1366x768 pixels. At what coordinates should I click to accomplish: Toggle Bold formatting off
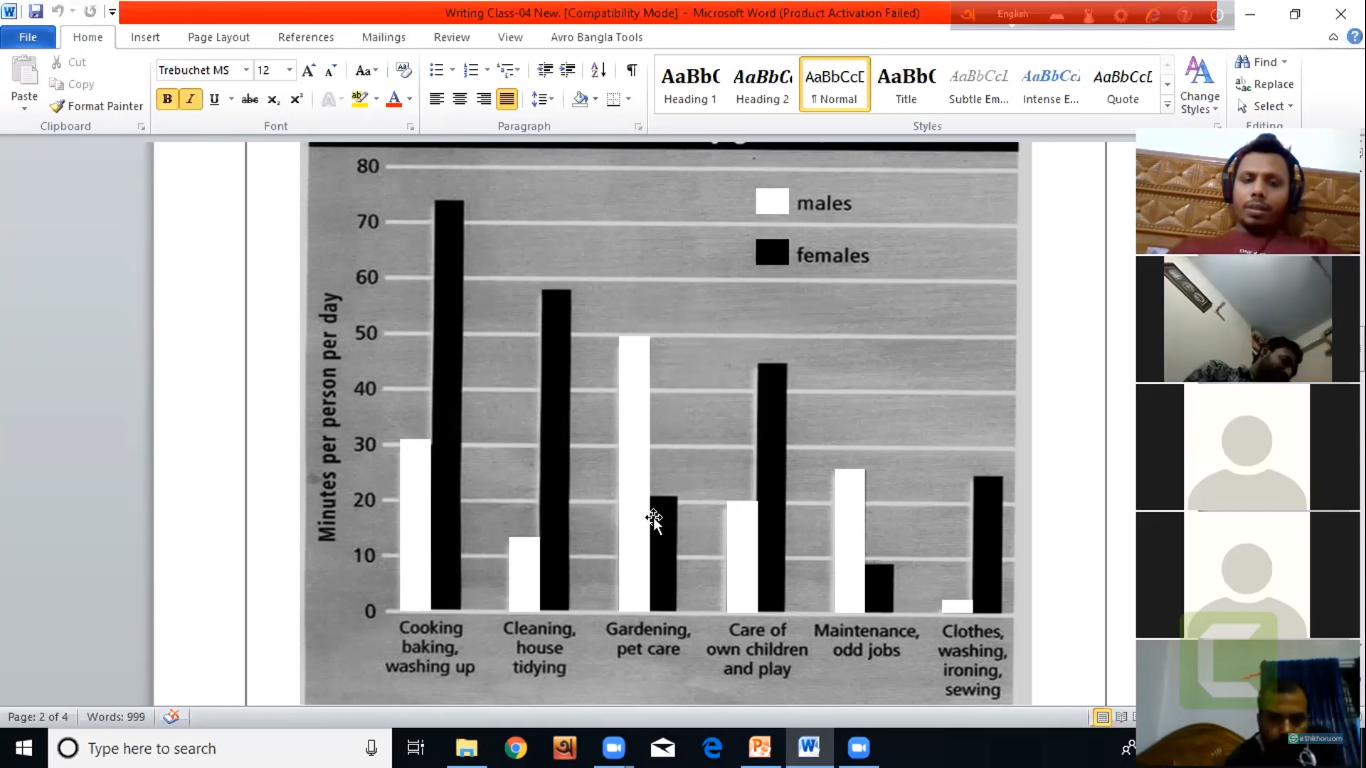click(167, 99)
